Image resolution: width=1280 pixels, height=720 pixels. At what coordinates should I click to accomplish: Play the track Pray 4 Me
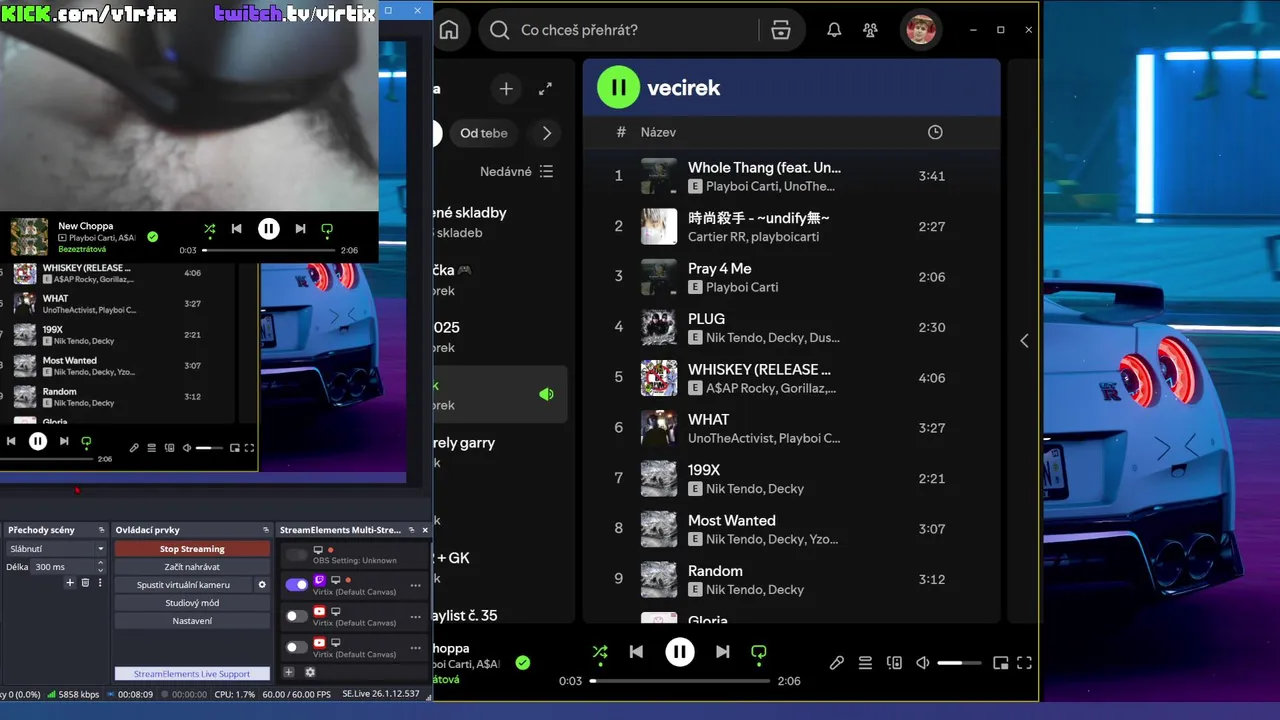[x=790, y=277]
